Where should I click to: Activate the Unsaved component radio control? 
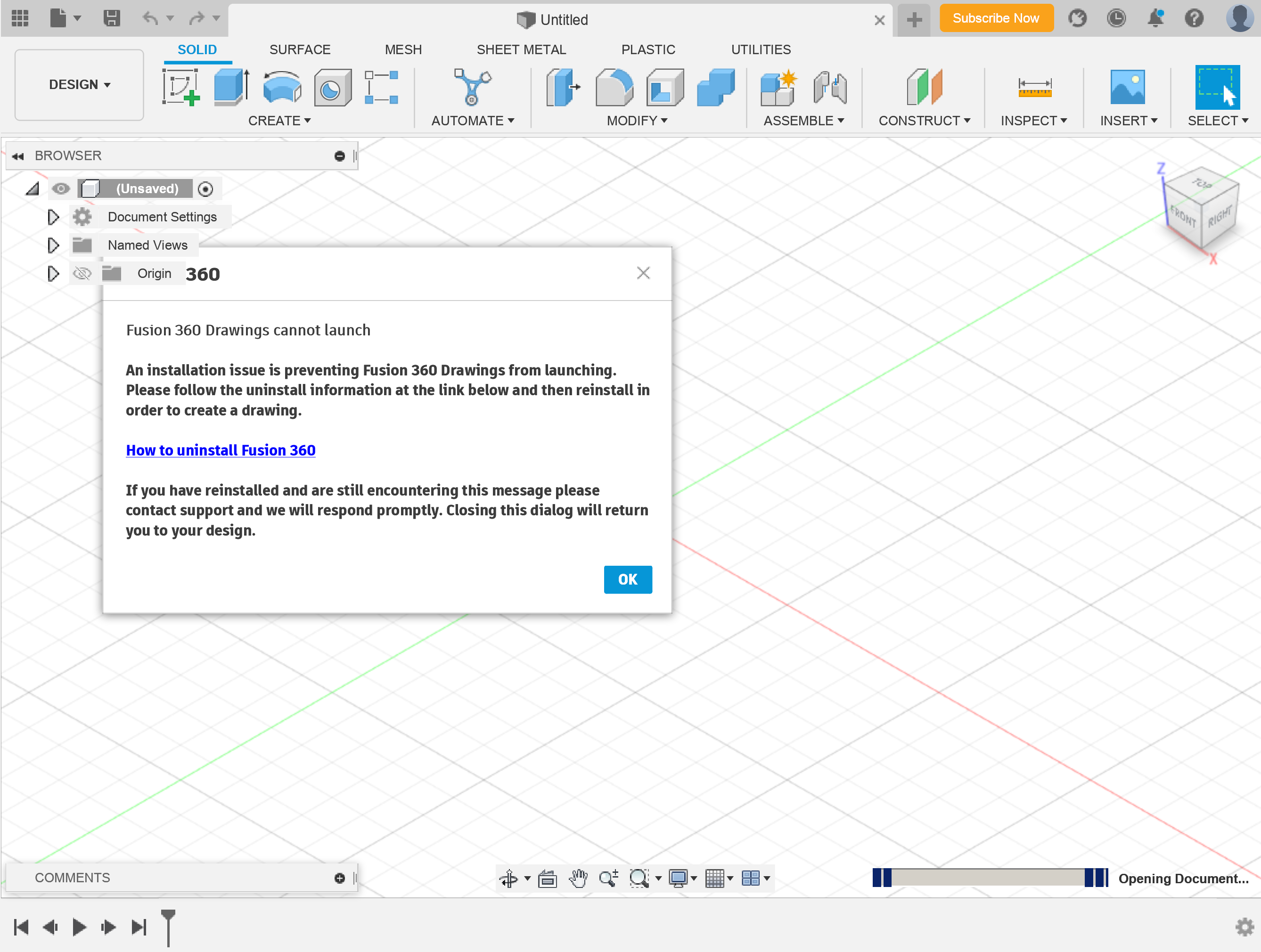pos(205,188)
